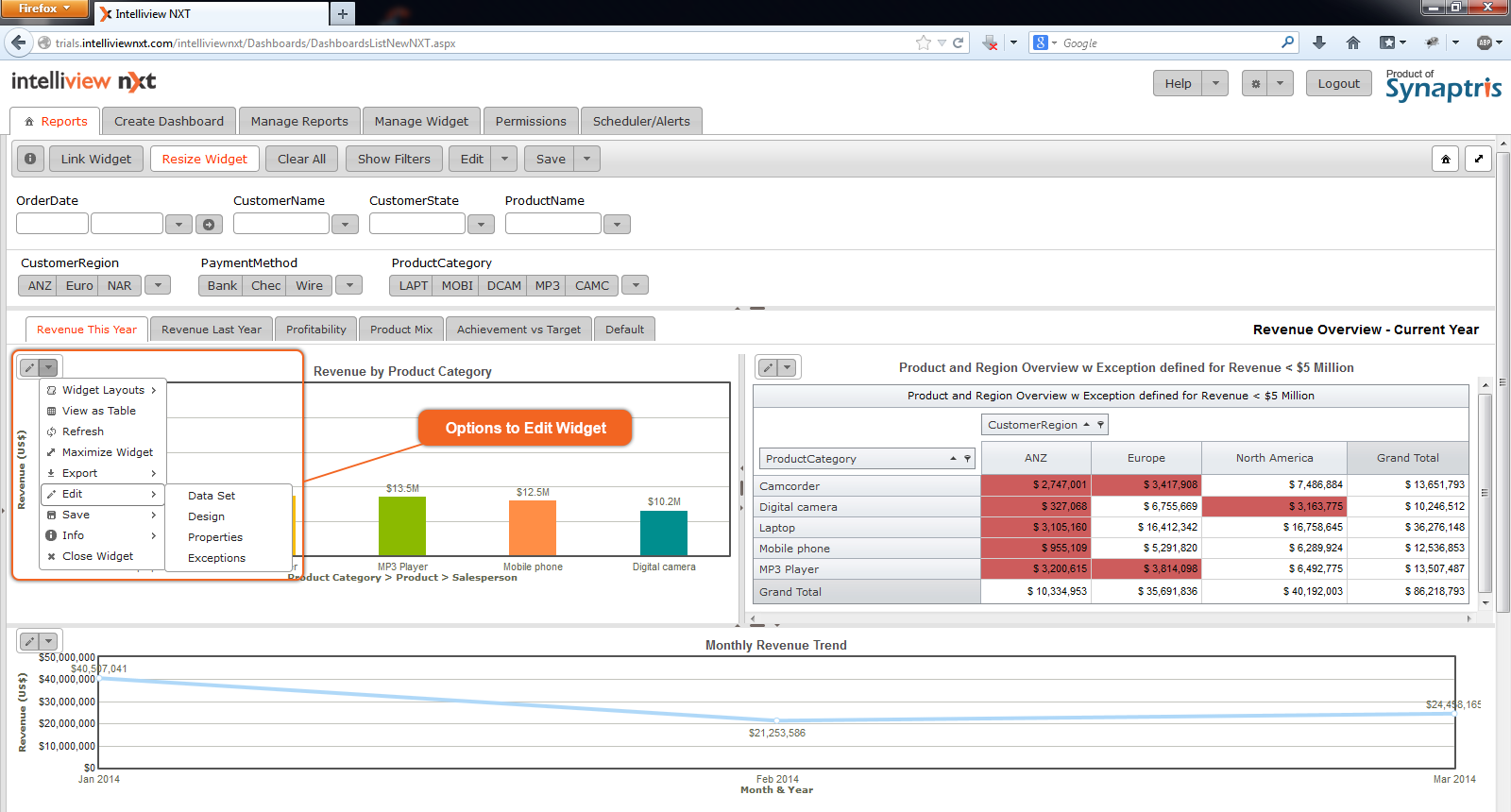This screenshot has height=812, width=1511.
Task: Click the Logout button
Action: [1338, 83]
